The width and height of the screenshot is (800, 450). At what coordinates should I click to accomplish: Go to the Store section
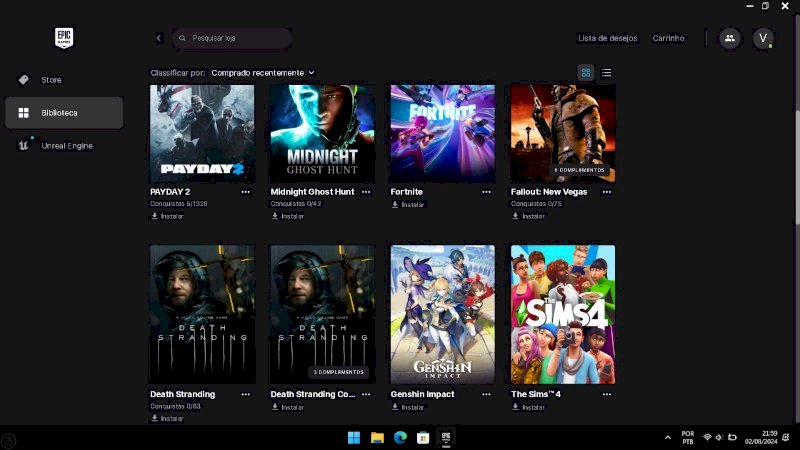[x=51, y=80]
